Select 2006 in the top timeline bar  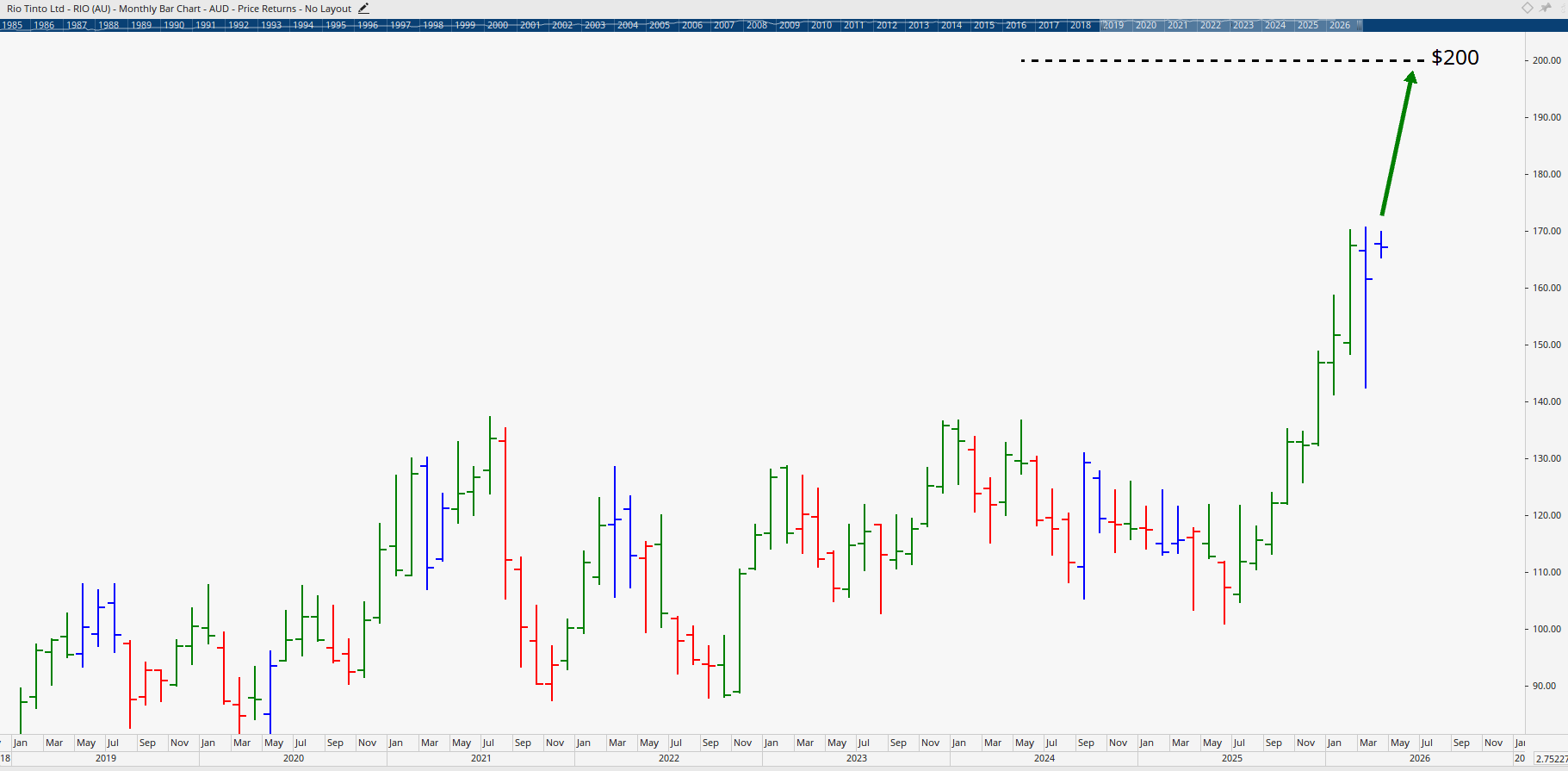coord(692,25)
